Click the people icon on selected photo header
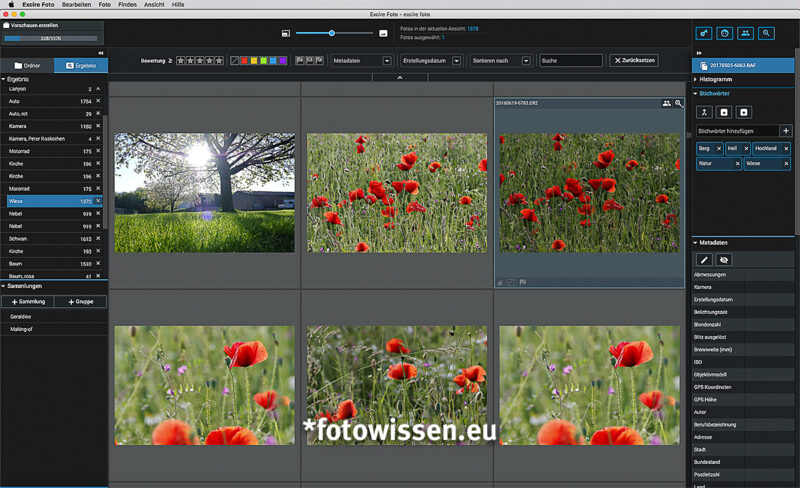 [666, 103]
